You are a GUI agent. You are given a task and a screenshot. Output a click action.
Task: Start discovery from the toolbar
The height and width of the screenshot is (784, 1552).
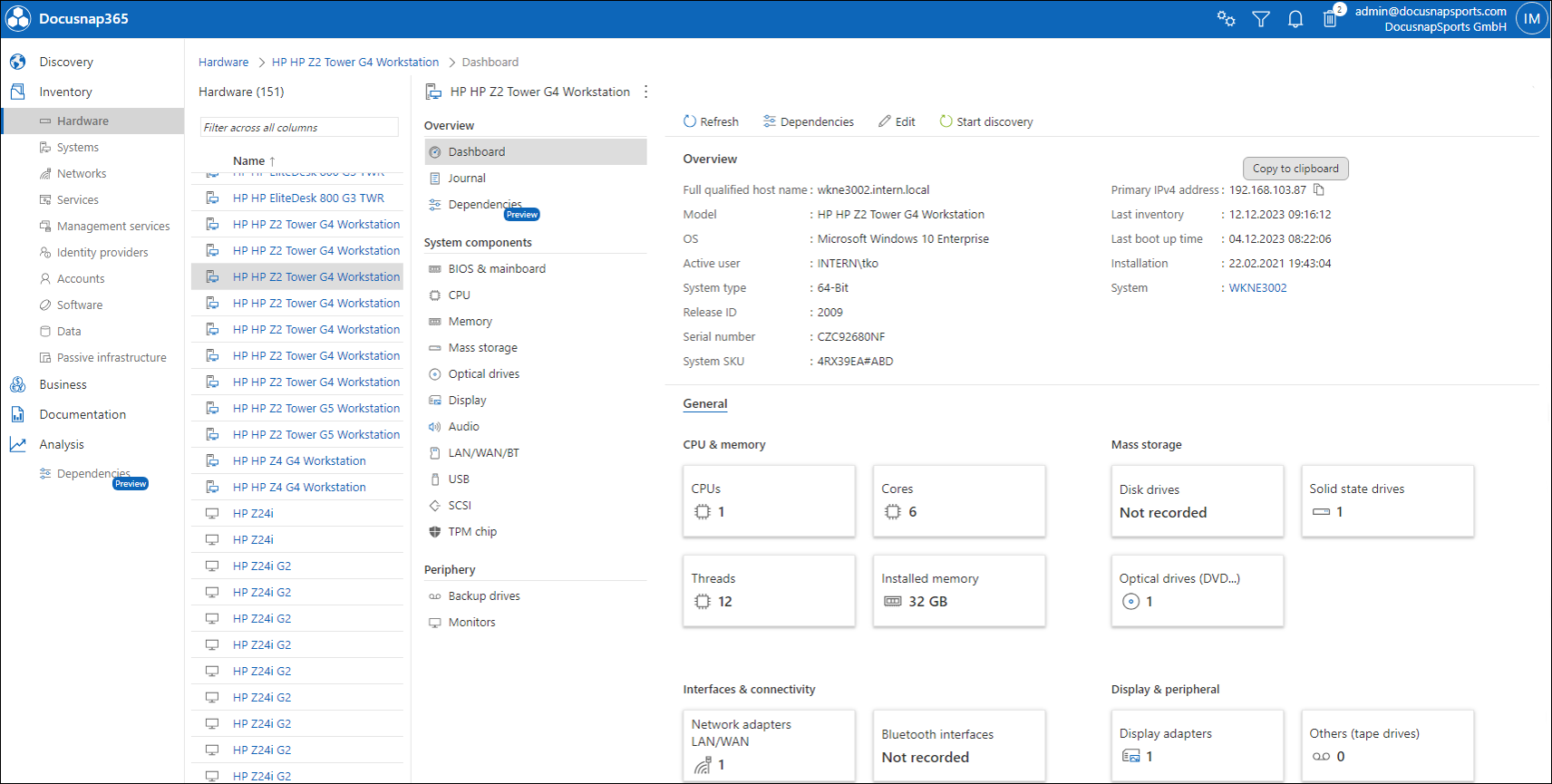[986, 121]
